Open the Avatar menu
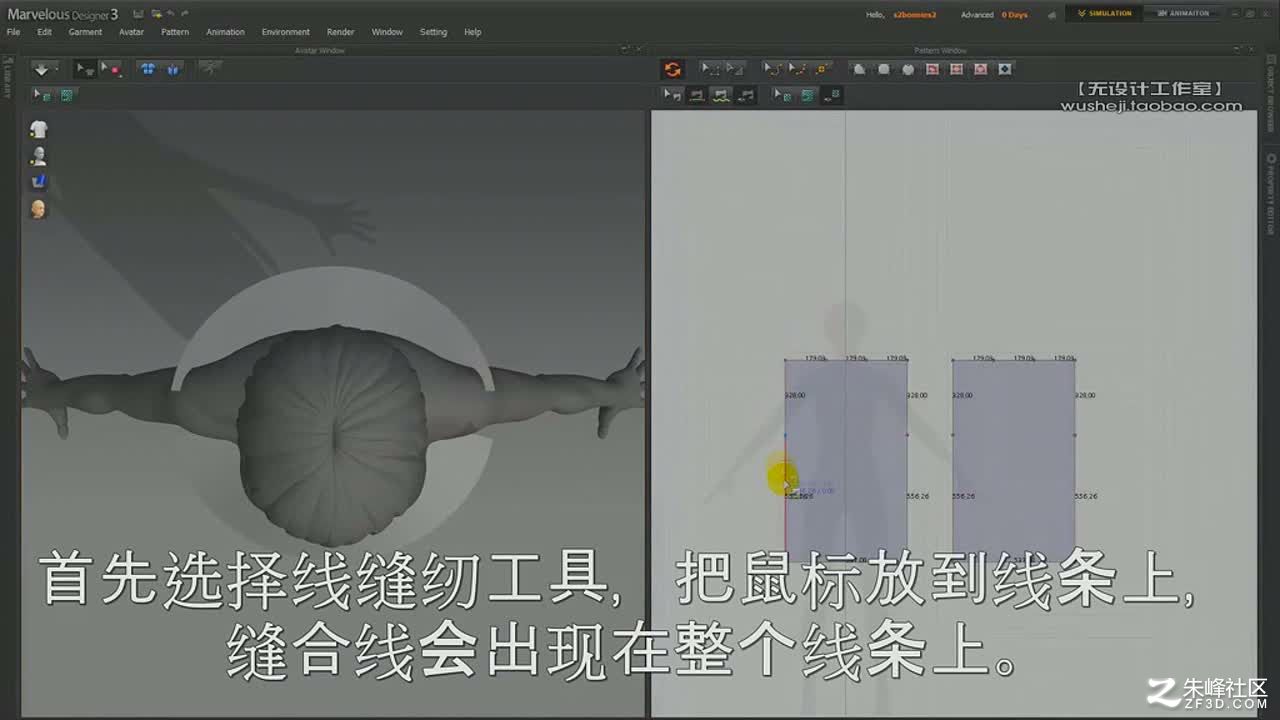This screenshot has height=720, width=1280. click(131, 32)
